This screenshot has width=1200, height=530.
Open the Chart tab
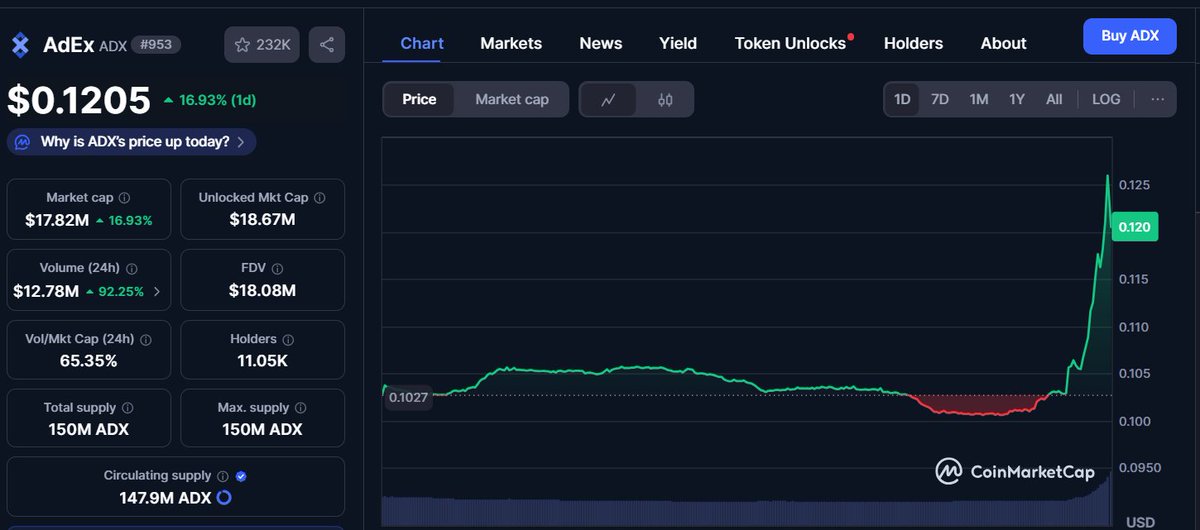pos(422,43)
